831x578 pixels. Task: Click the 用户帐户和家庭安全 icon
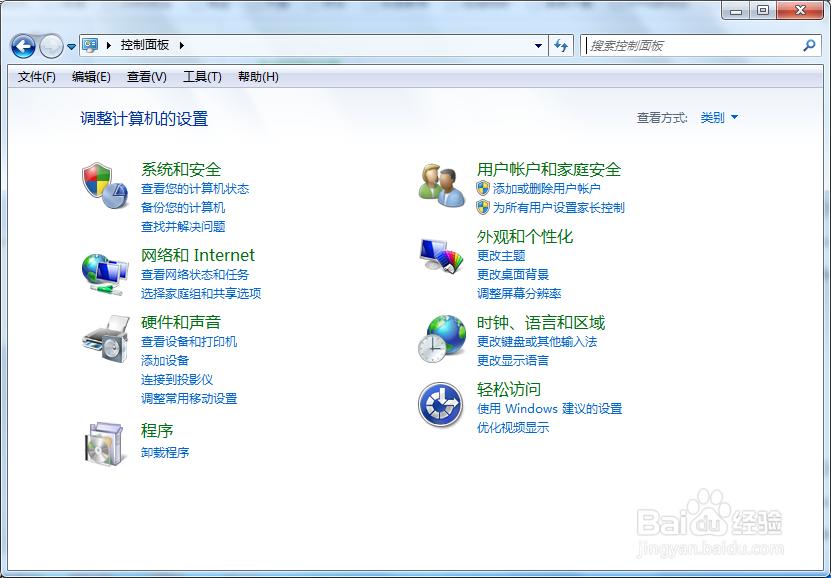[443, 186]
